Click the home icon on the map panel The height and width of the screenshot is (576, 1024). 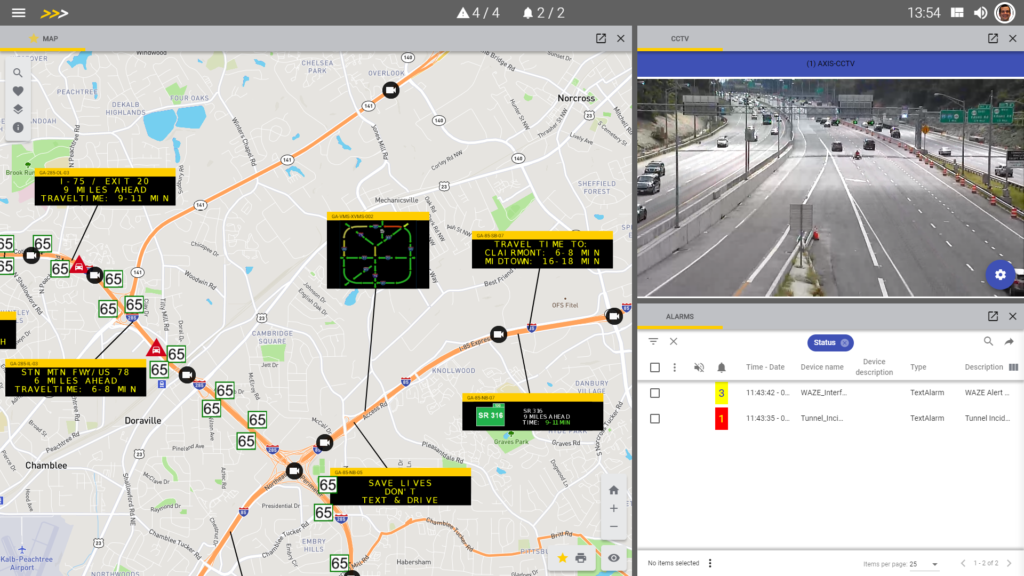click(x=612, y=490)
